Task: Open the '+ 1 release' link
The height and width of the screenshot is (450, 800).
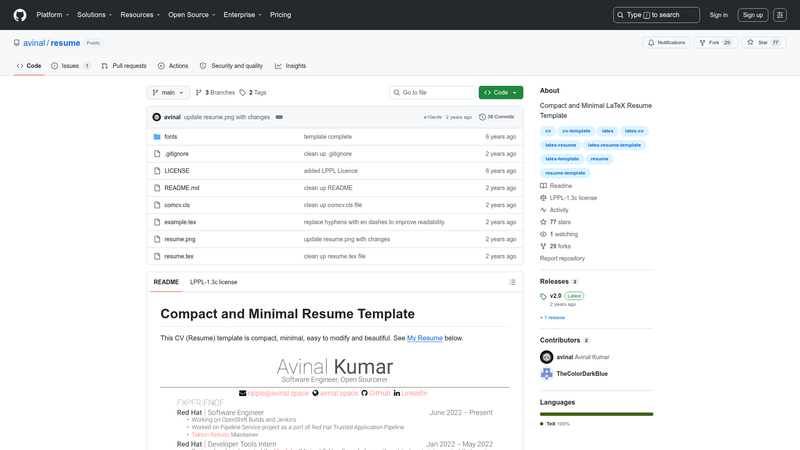Action: coord(552,317)
